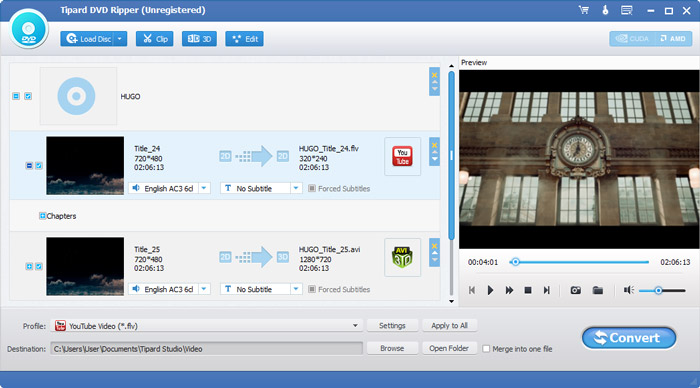
Task: Click Title_24 2D source mode icon
Action: point(225,156)
